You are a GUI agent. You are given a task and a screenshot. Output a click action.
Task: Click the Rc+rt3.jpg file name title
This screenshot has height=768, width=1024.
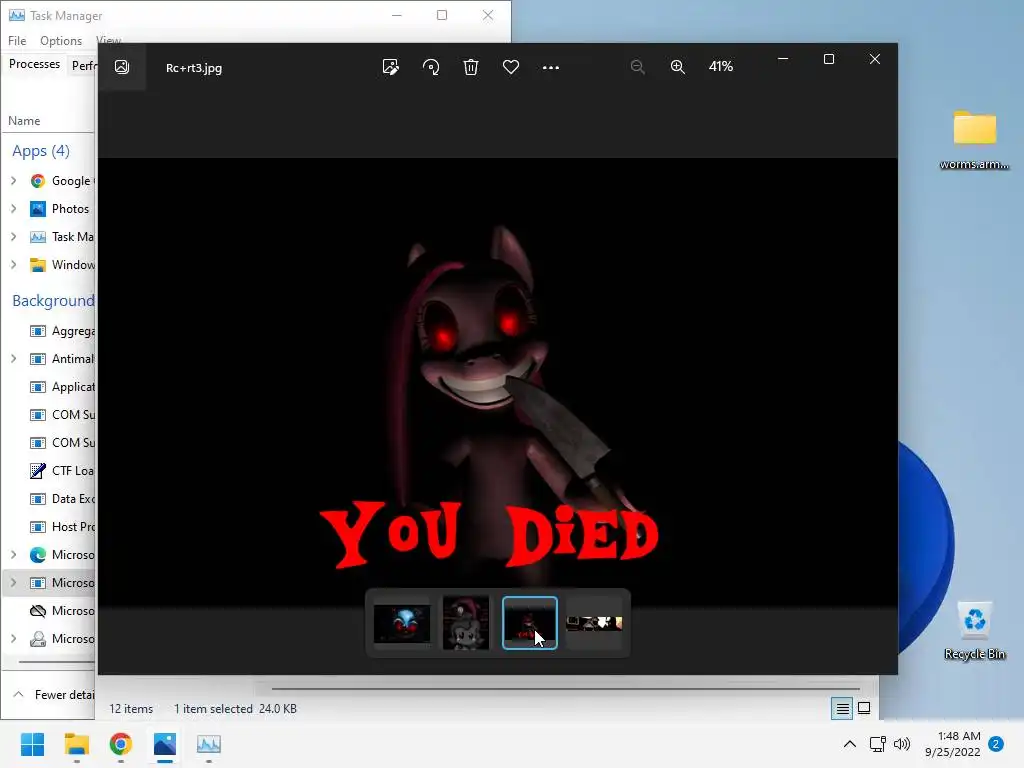194,68
